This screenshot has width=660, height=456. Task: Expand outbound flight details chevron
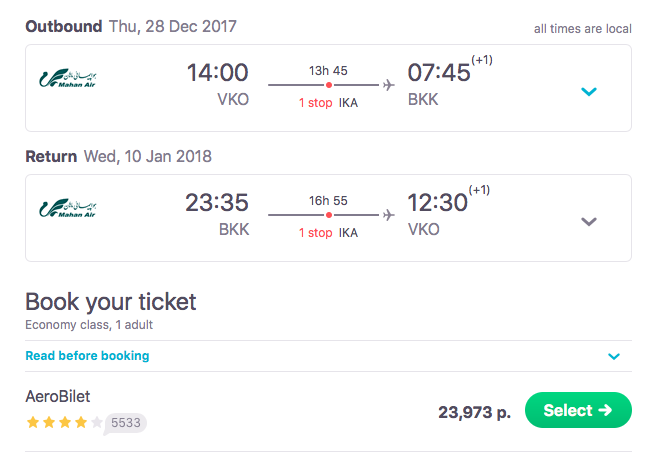tap(589, 92)
